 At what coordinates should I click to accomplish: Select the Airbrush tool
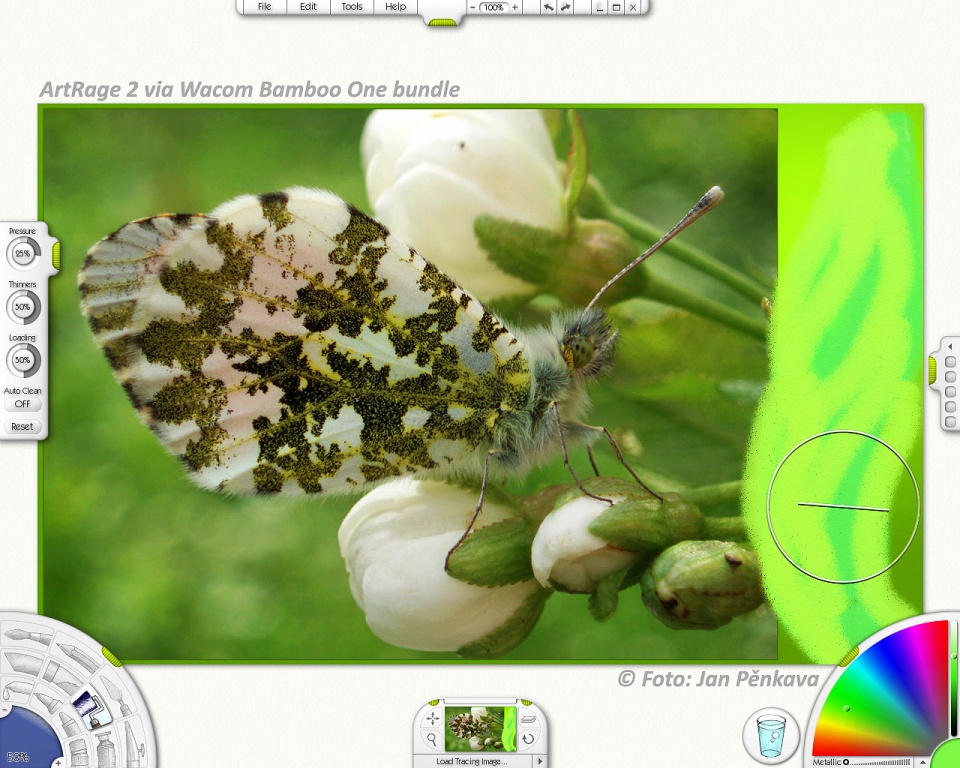point(133,744)
